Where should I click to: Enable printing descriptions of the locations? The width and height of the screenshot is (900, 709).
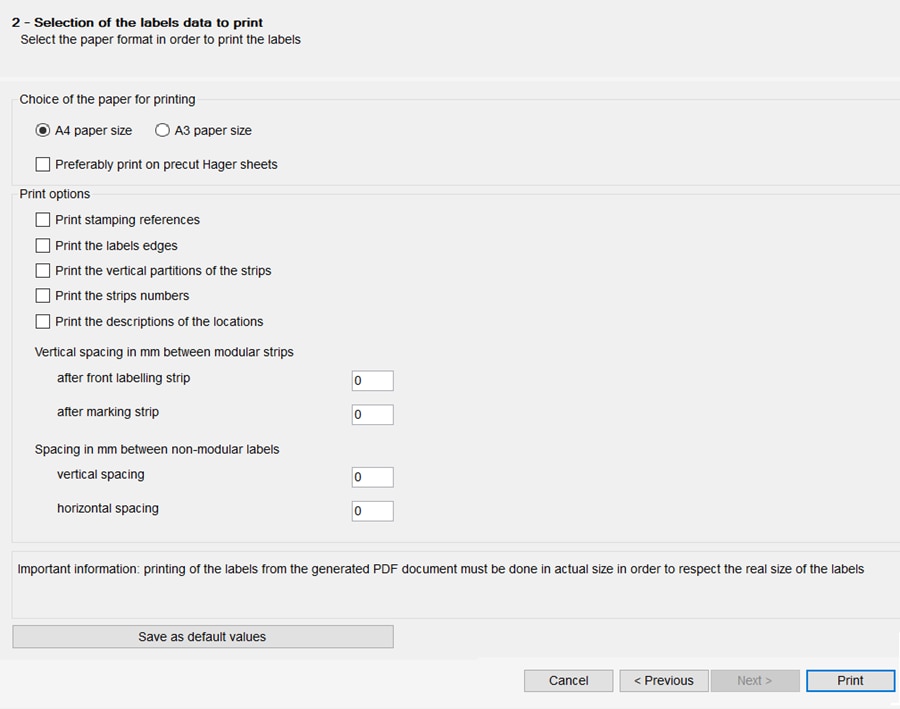pos(42,321)
